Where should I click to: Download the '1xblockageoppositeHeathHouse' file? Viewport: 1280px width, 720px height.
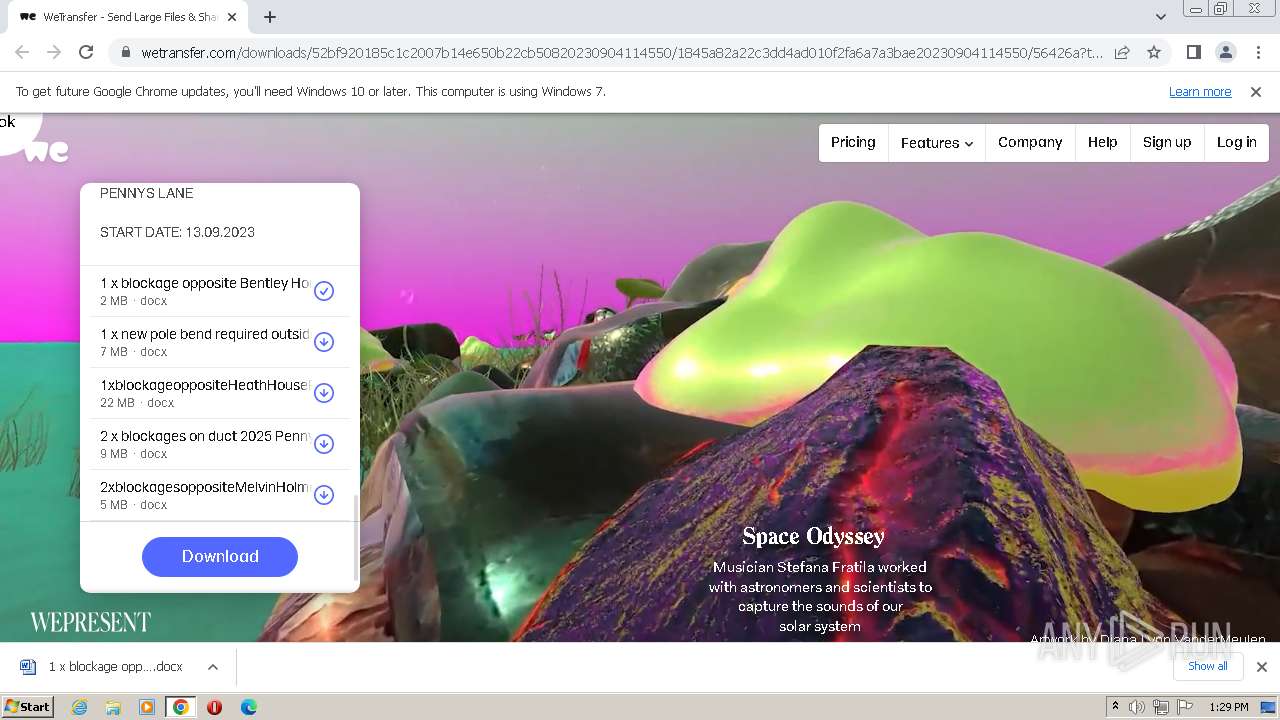[324, 393]
